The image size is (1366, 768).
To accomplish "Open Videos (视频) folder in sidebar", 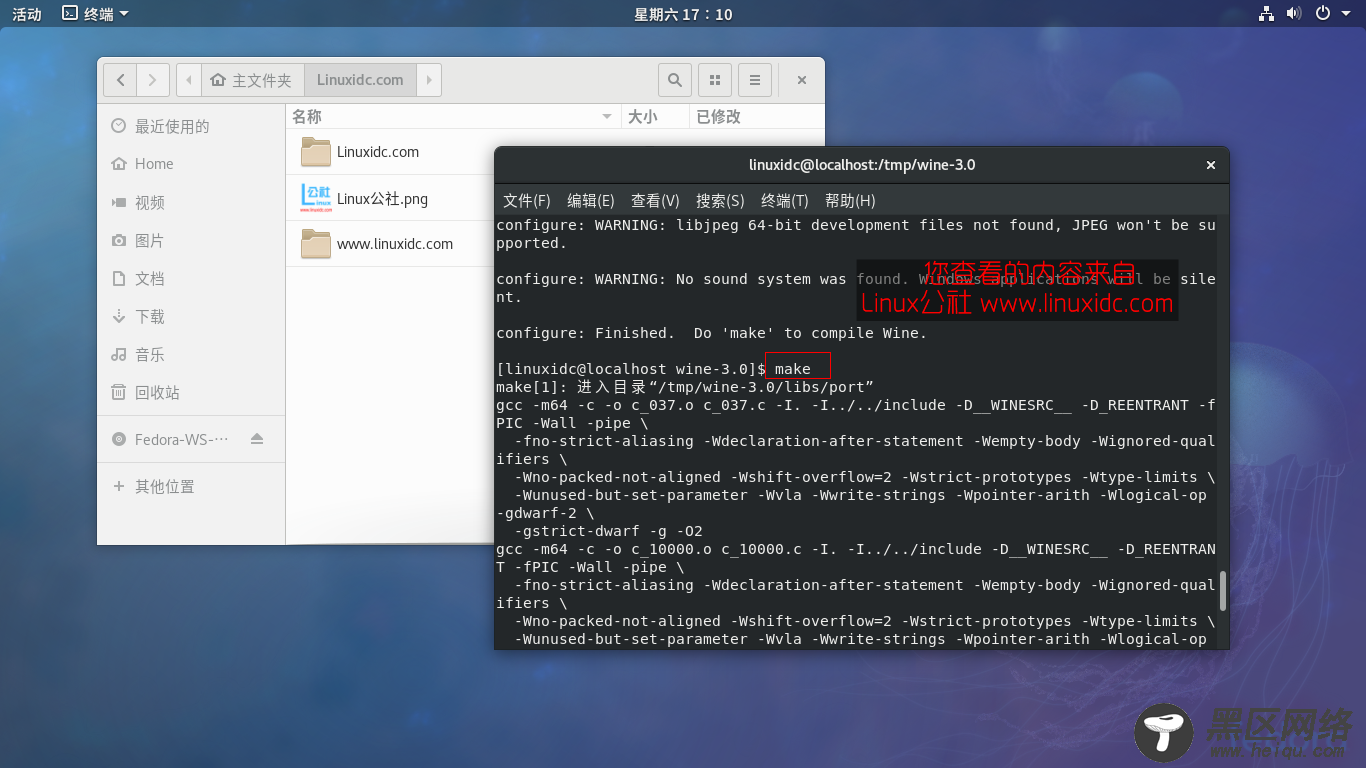I will coord(191,202).
